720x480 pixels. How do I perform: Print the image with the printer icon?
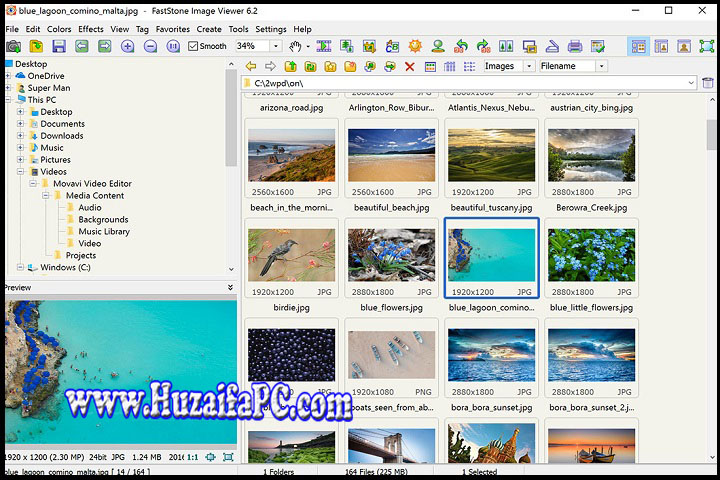[575, 46]
